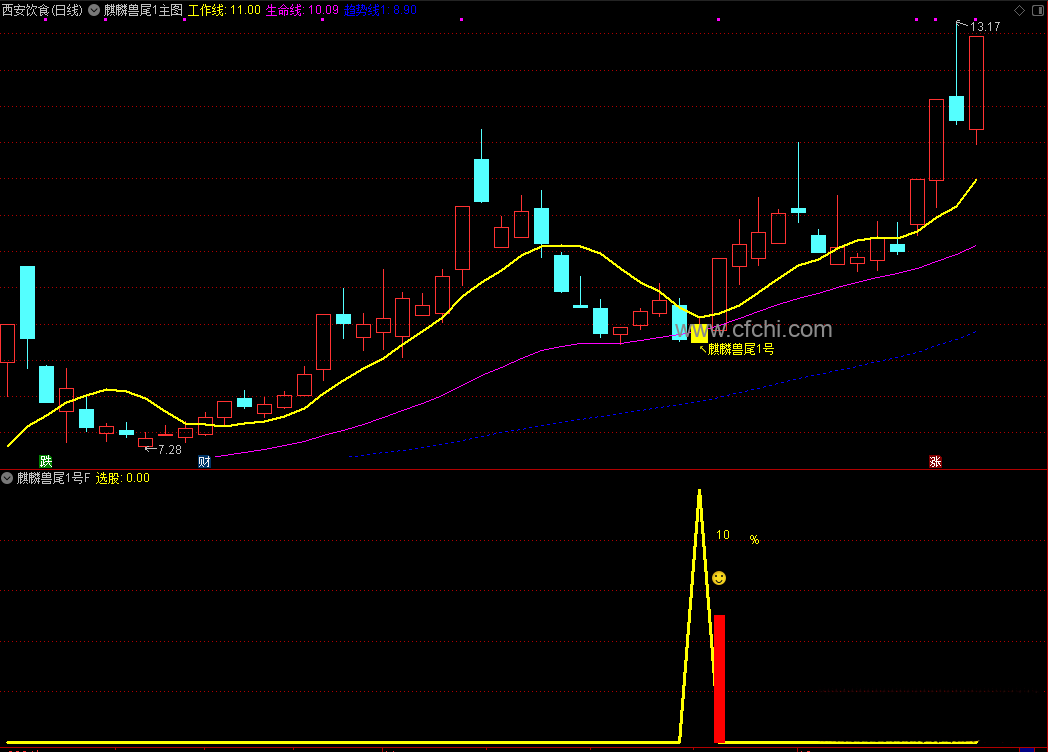Open the 麒麟兽尾1号F sub-indicator dropdown arrow
The width and height of the screenshot is (1048, 752).
pyautogui.click(x=7, y=478)
